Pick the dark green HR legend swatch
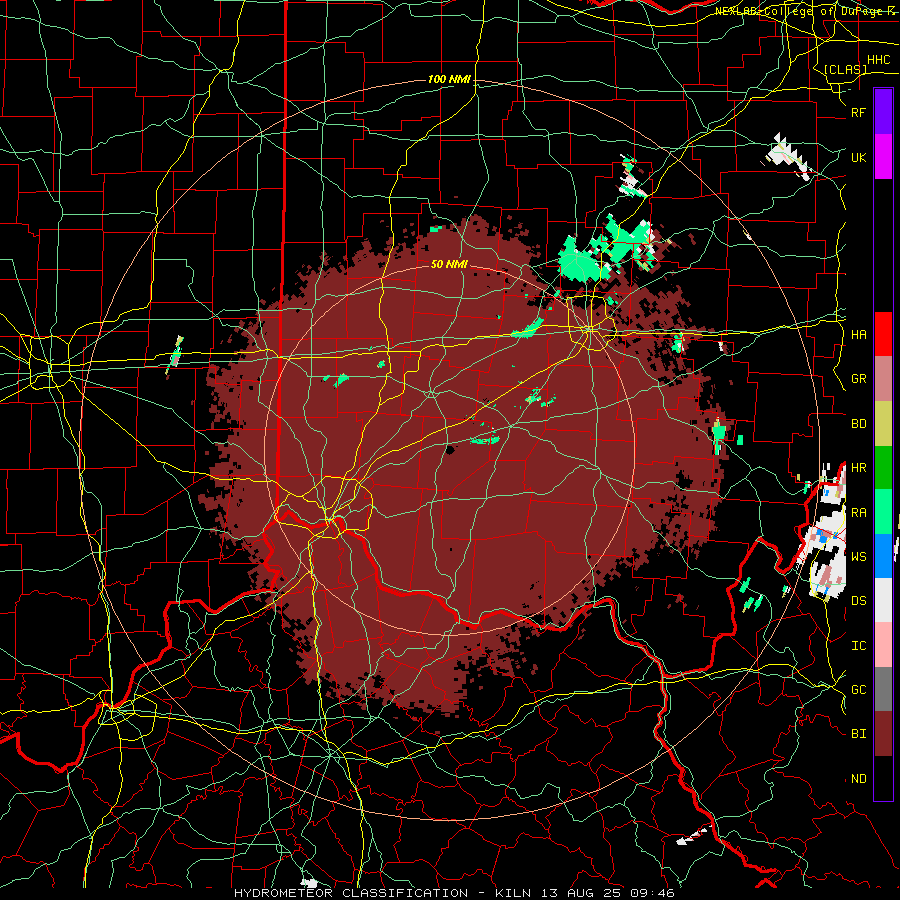900x900 pixels. point(883,468)
